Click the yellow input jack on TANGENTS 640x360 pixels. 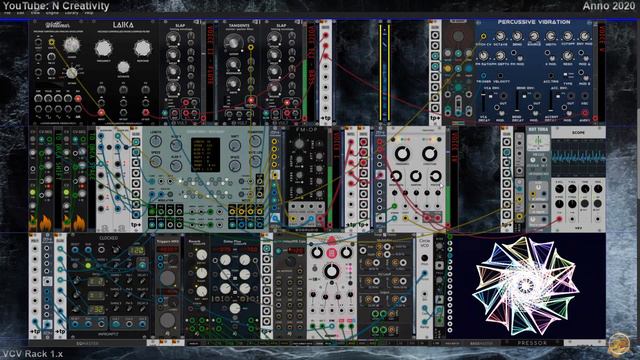point(251,48)
